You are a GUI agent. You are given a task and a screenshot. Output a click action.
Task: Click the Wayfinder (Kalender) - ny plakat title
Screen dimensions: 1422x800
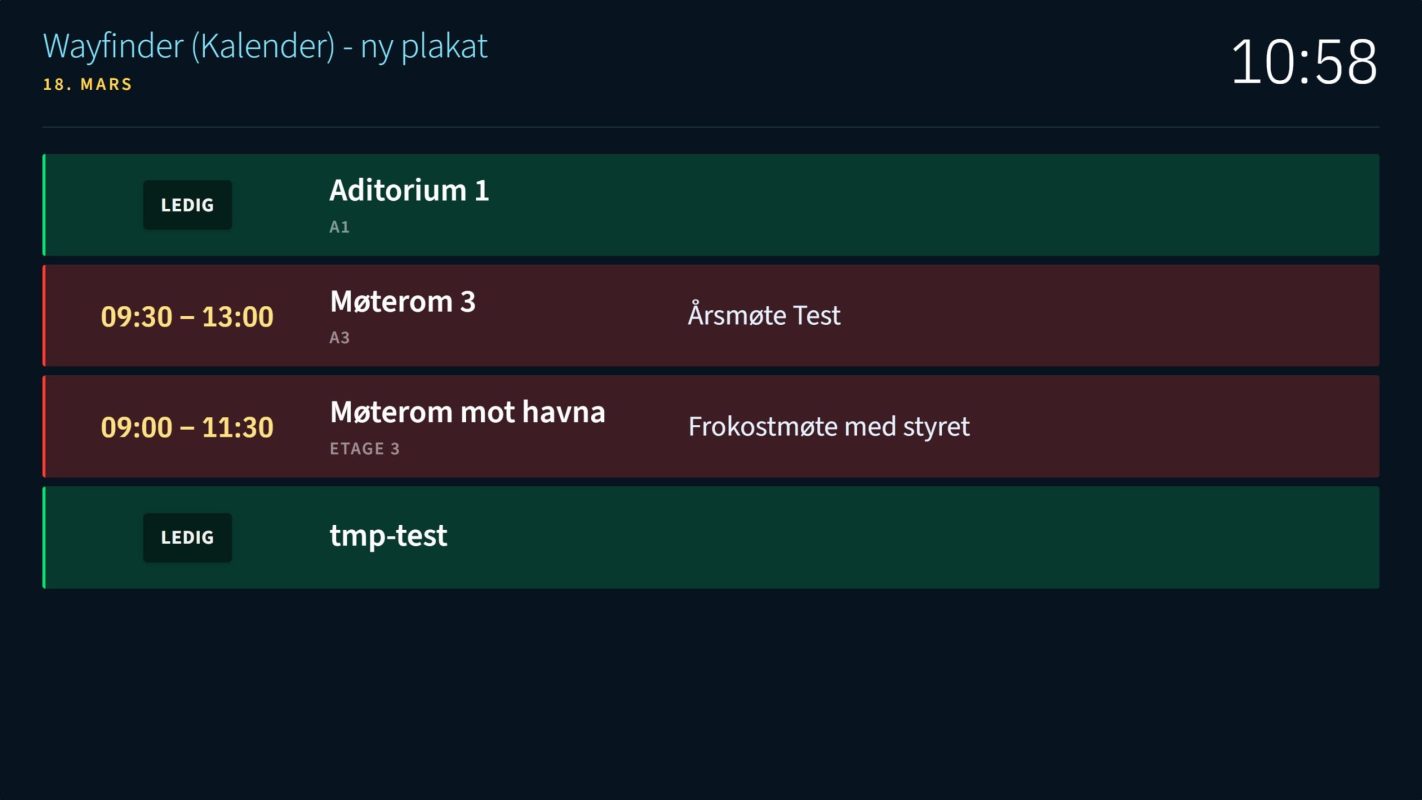[x=265, y=46]
